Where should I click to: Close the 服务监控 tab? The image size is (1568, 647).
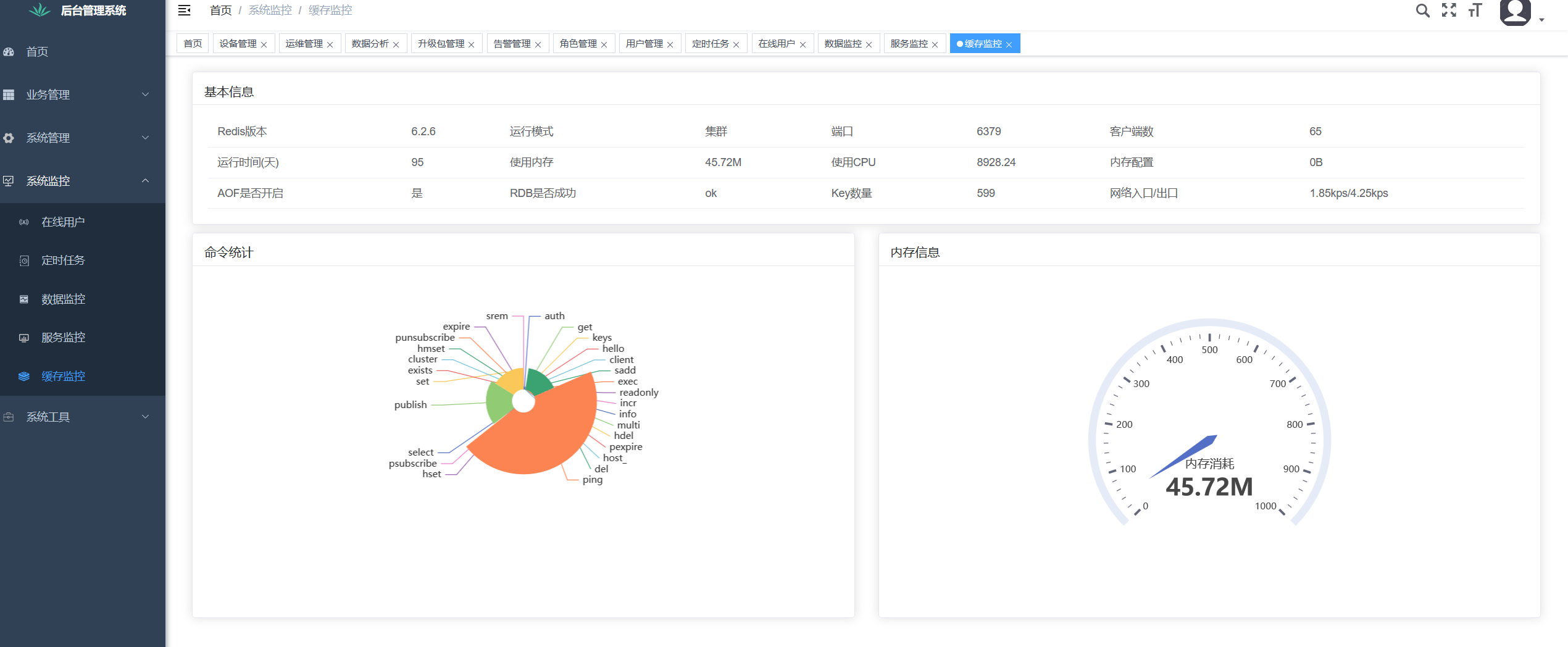[935, 44]
